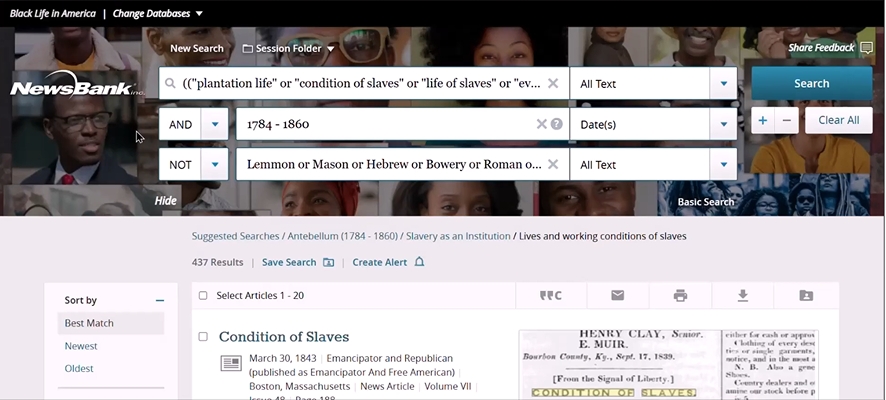Click Black Life in America title
Image resolution: width=886 pixels, height=400 pixels.
tap(53, 14)
